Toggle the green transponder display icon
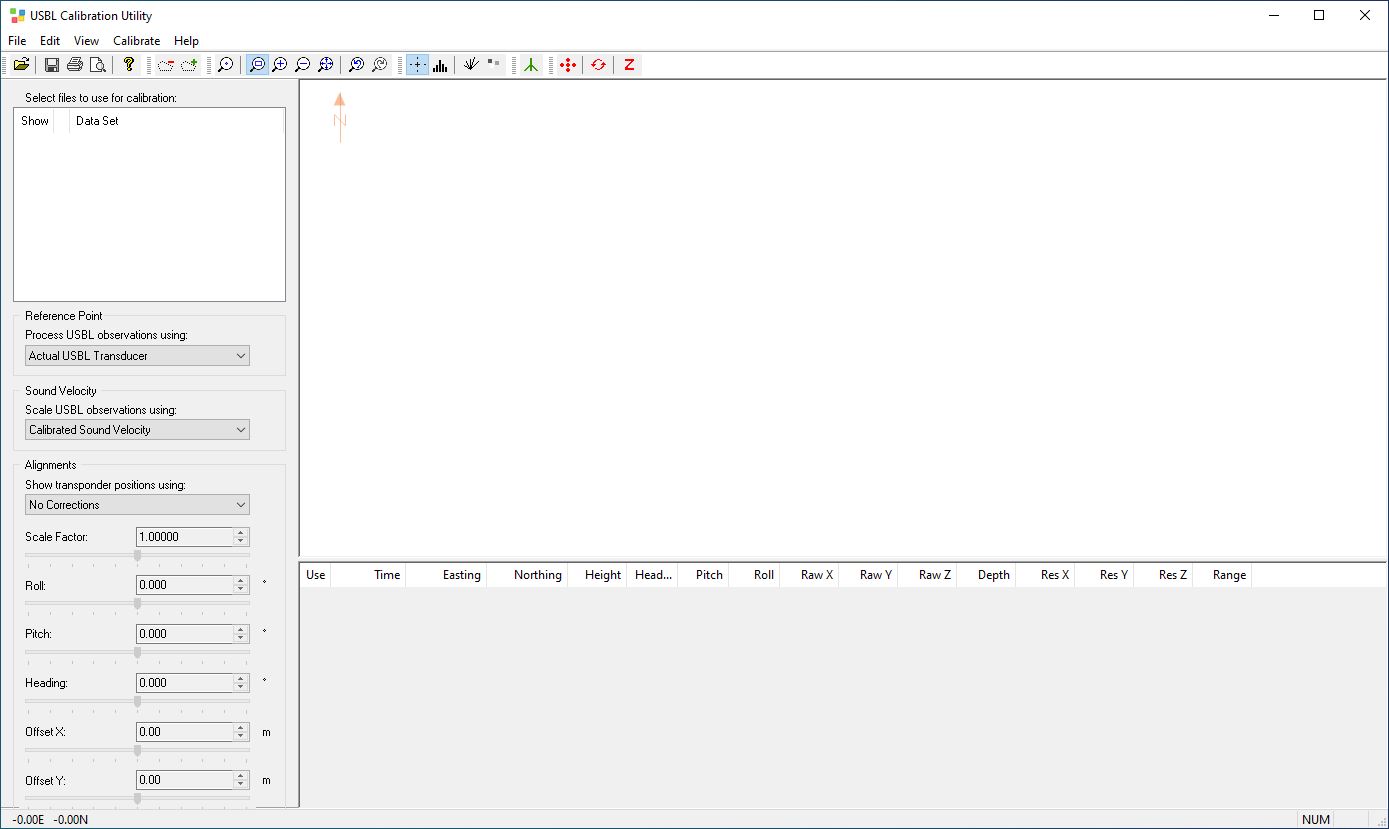The height and width of the screenshot is (829, 1389). [x=530, y=64]
